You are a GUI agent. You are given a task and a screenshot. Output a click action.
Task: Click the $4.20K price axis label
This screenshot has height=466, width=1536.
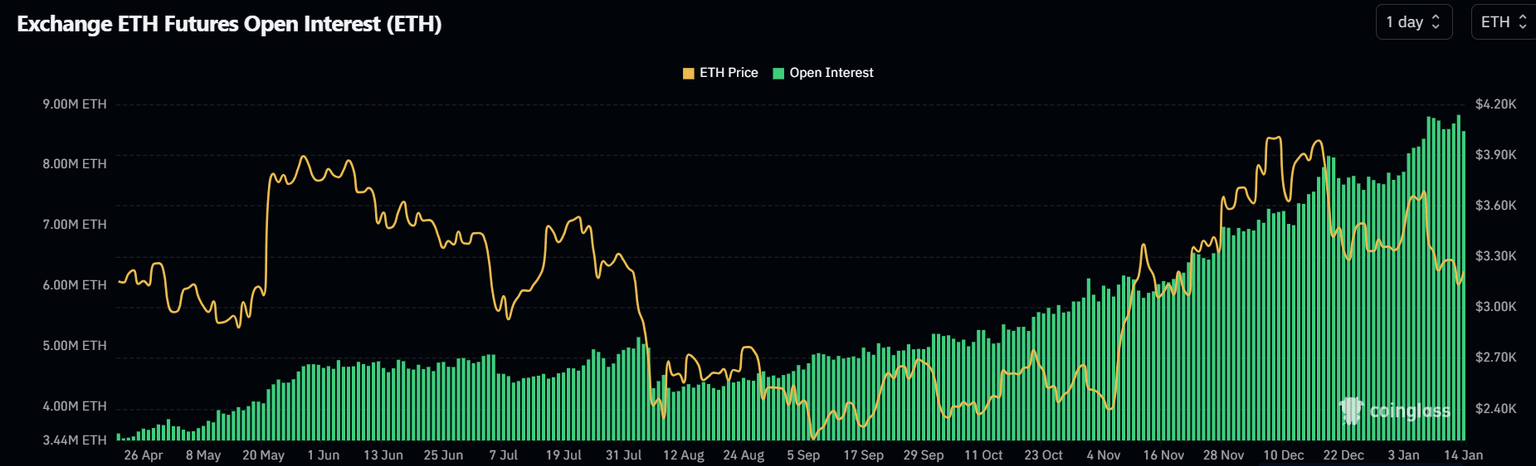1496,104
